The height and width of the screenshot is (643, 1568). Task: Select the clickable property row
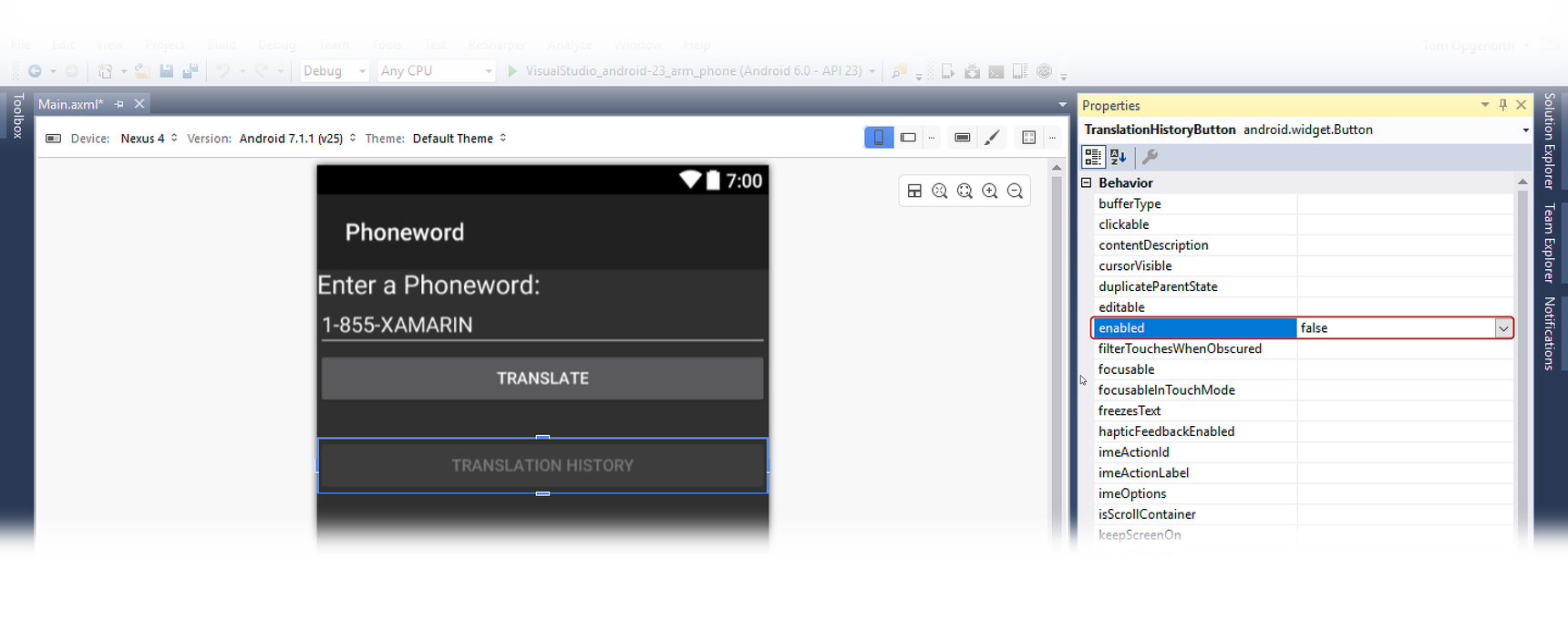coord(1304,224)
